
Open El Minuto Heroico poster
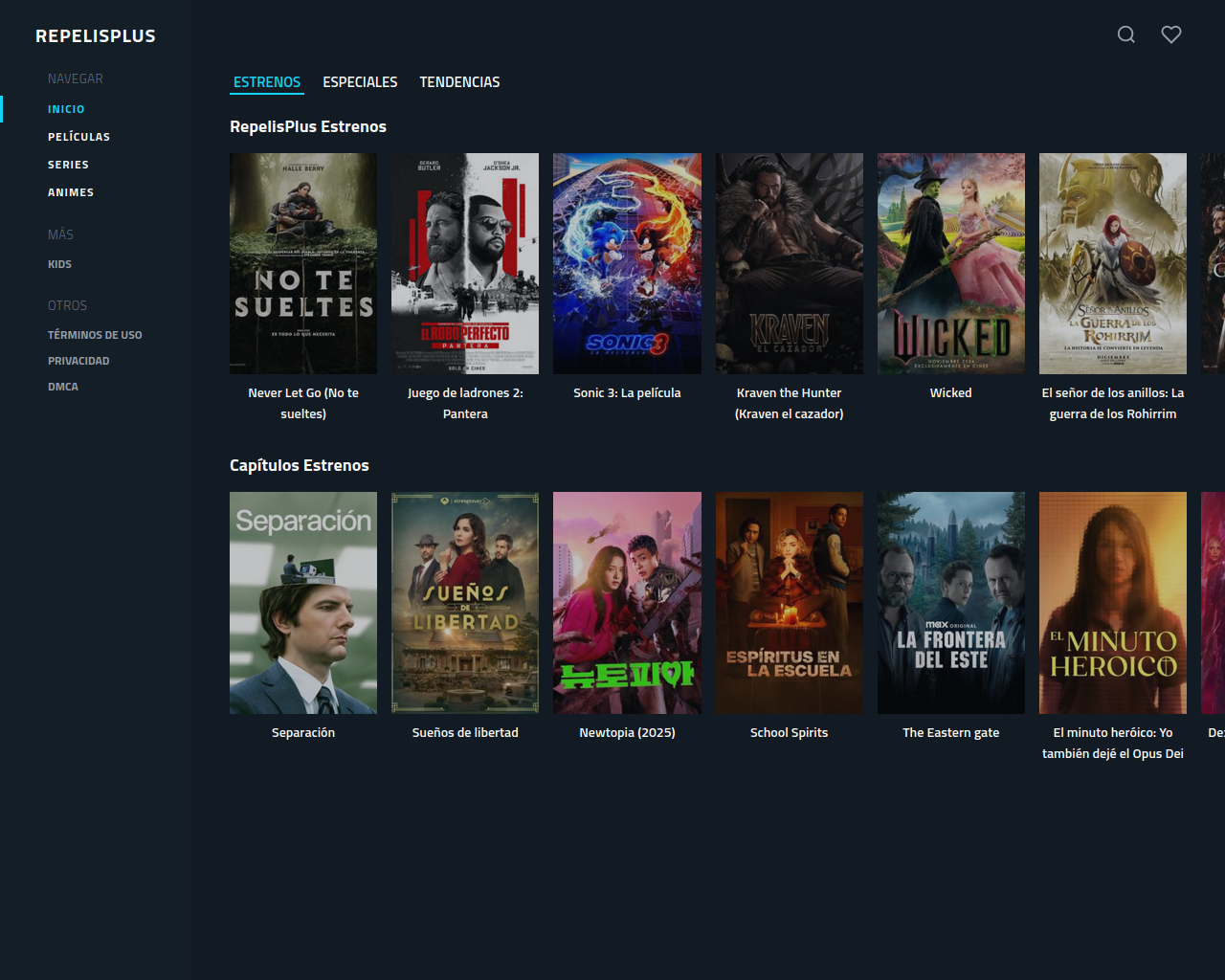click(1113, 603)
